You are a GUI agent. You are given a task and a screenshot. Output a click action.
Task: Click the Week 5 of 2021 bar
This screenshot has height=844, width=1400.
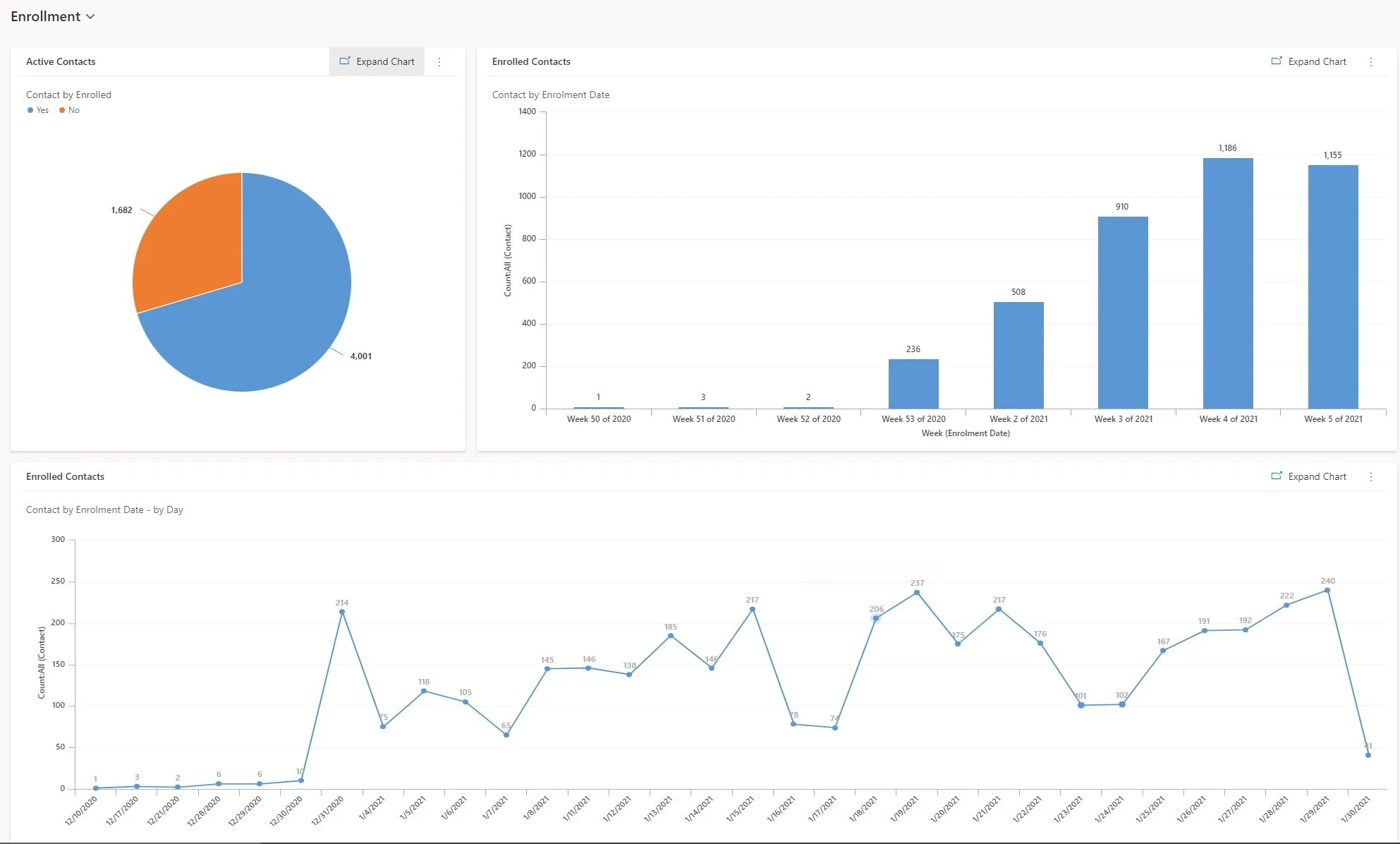tap(1333, 286)
